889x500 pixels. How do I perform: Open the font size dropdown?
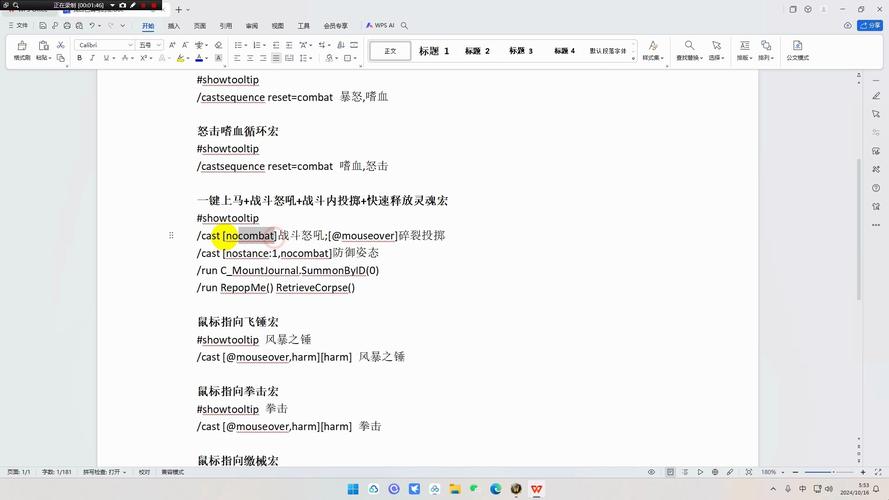click(159, 45)
